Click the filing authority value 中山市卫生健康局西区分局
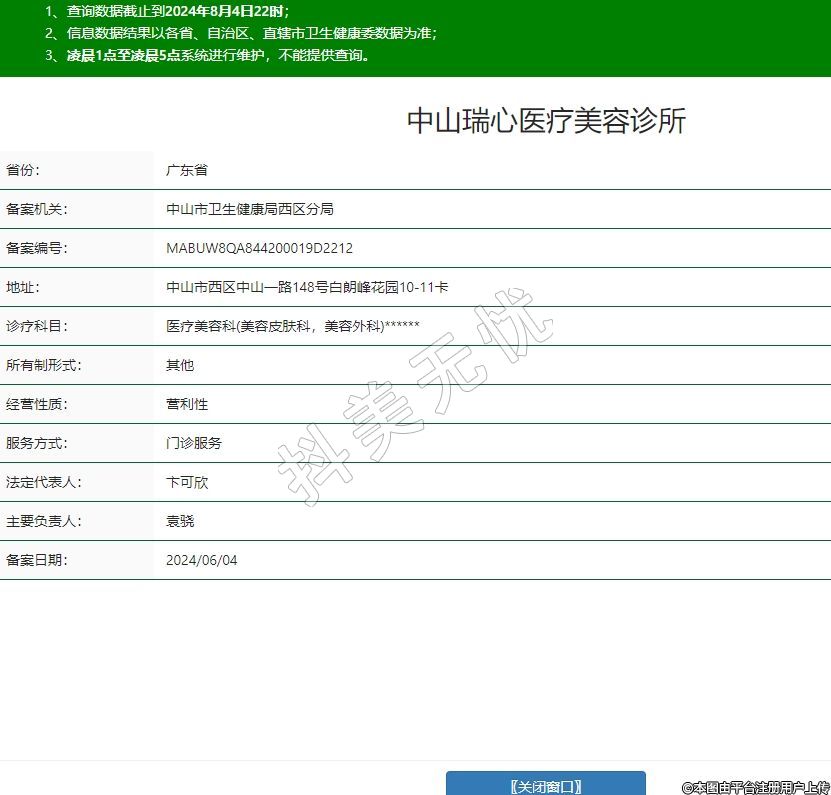 (x=250, y=209)
